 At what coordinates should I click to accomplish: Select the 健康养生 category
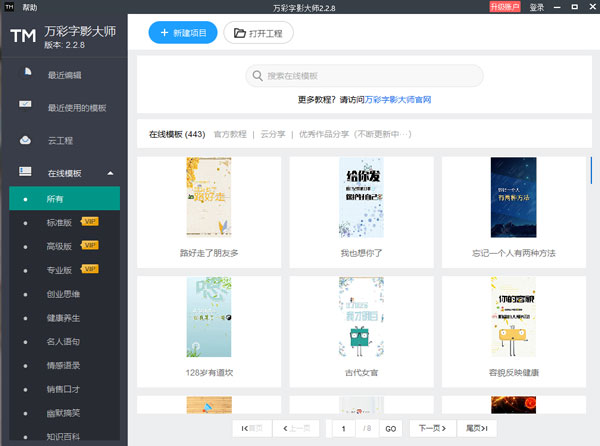pos(64,317)
